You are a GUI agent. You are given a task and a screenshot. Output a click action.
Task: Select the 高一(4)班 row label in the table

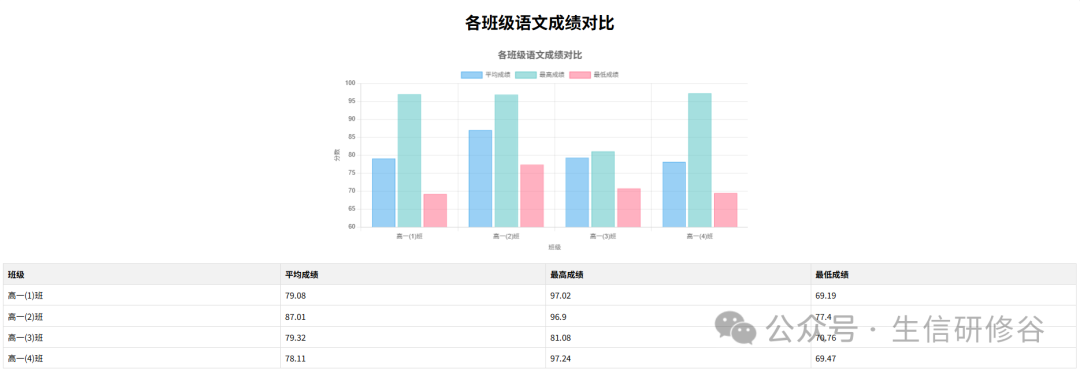pyautogui.click(x=25, y=359)
